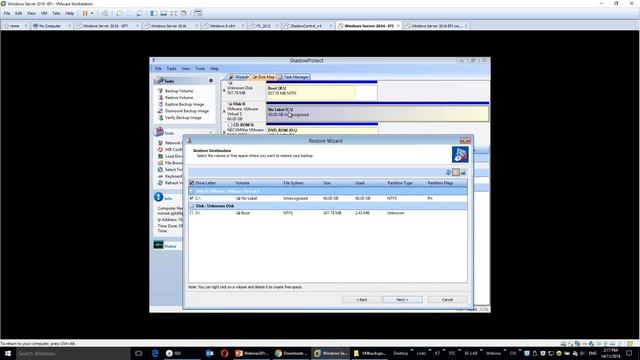The image size is (640, 360).
Task: Click the Used column header
Action: click(360, 183)
